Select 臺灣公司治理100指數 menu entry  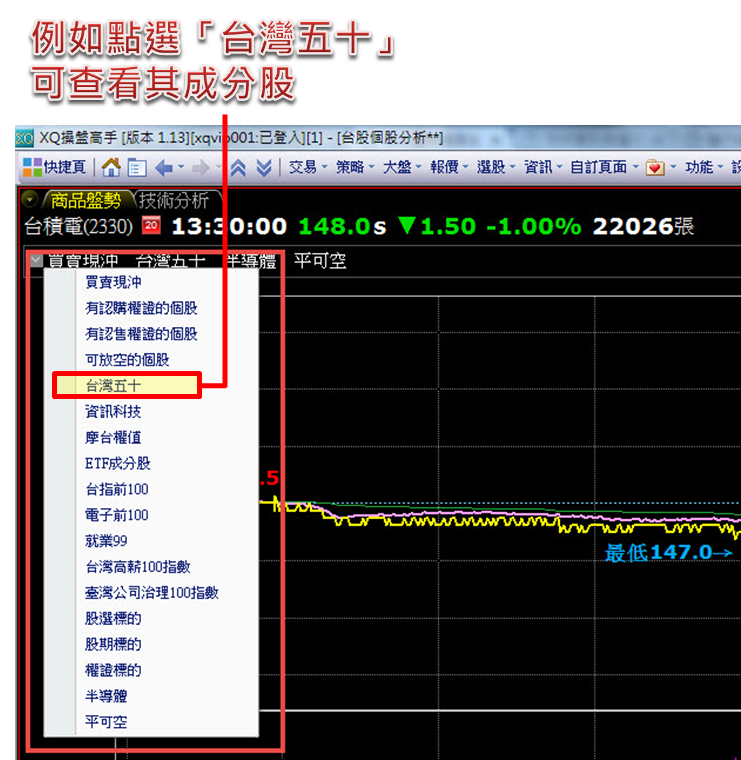click(x=151, y=592)
